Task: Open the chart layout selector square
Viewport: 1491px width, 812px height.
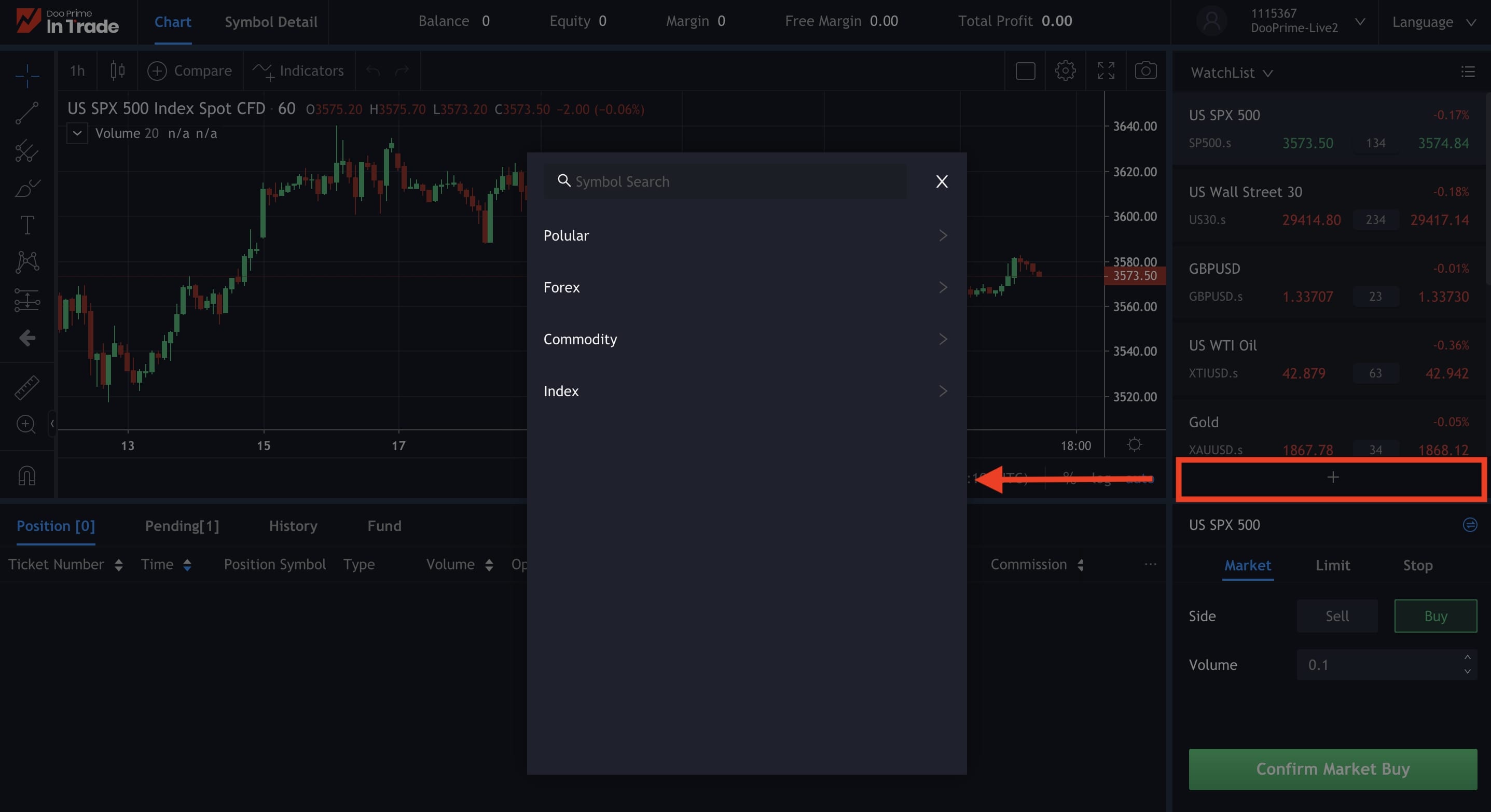Action: tap(1025, 71)
